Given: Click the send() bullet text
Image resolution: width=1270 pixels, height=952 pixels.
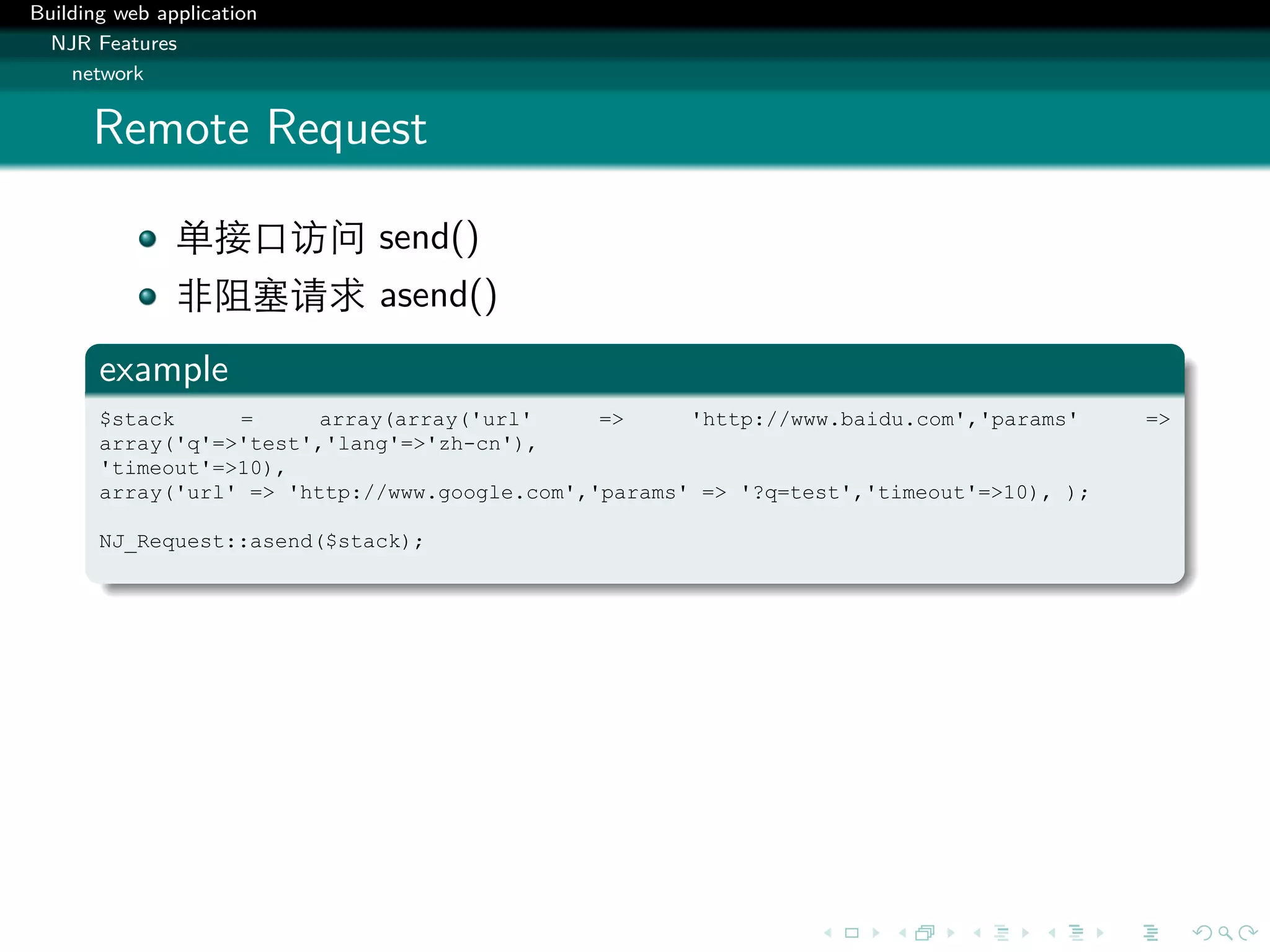Looking at the screenshot, I should (327, 238).
